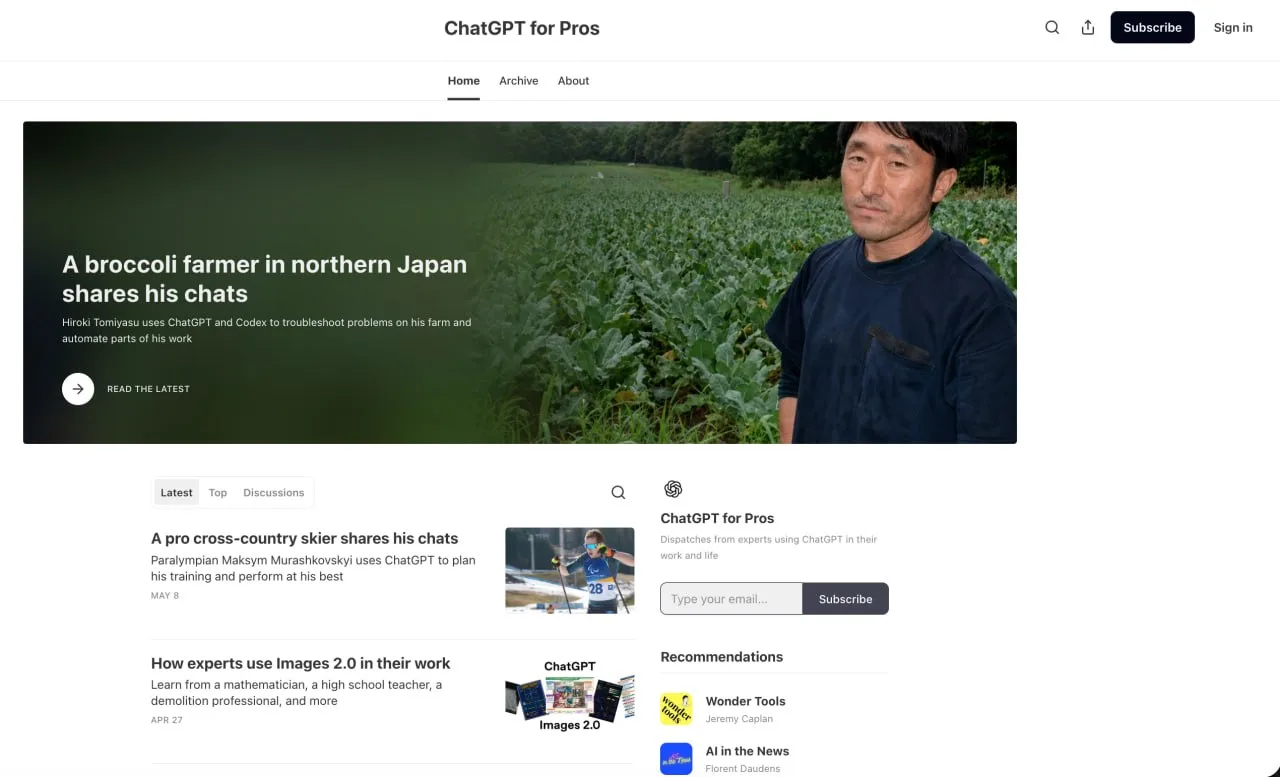This screenshot has height=777, width=1280.
Task: Click the Type your email field
Action: coord(731,599)
